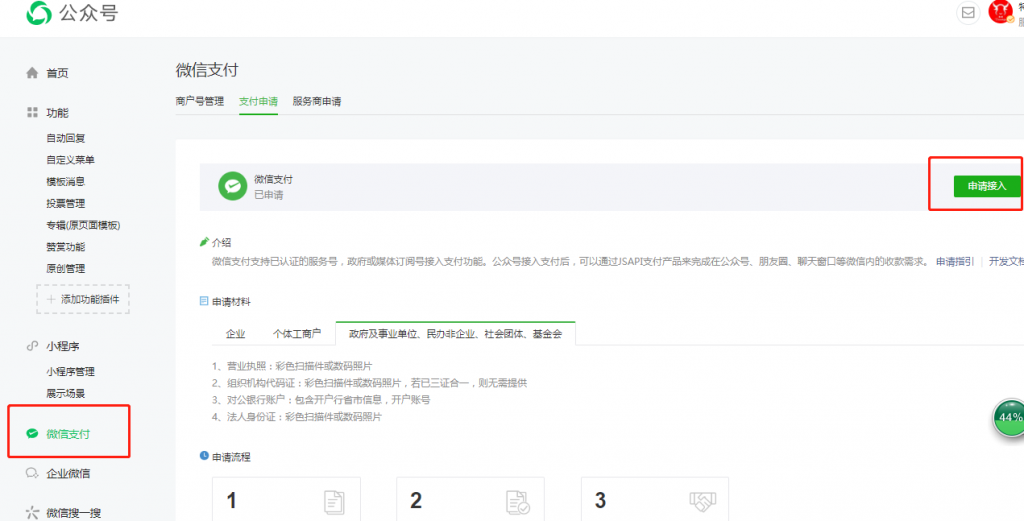Screen dimensions: 1024x521
Task: Click the 微信支付 page heading
Action: coord(207,70)
